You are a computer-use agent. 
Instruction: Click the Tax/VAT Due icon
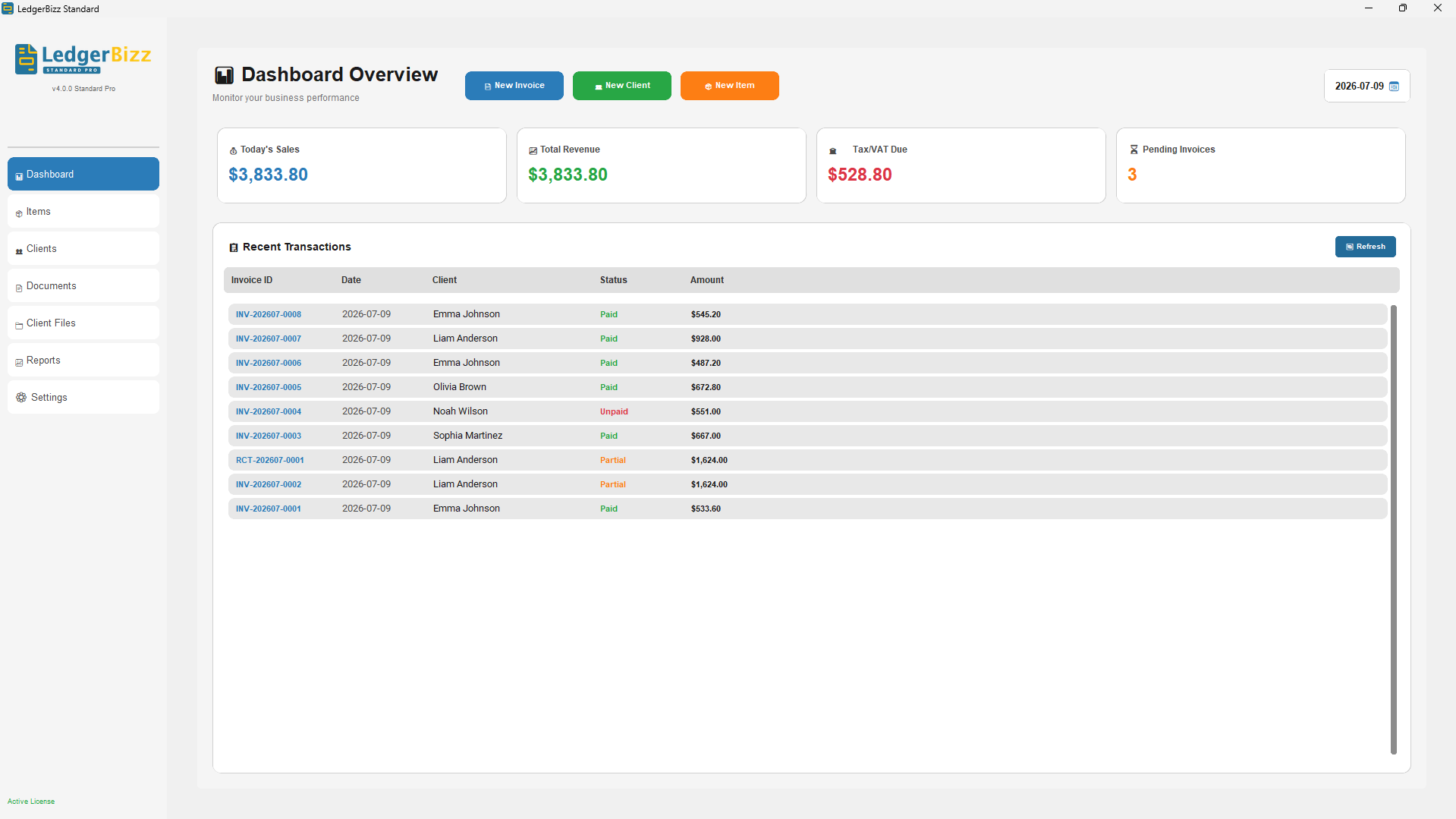coord(832,150)
